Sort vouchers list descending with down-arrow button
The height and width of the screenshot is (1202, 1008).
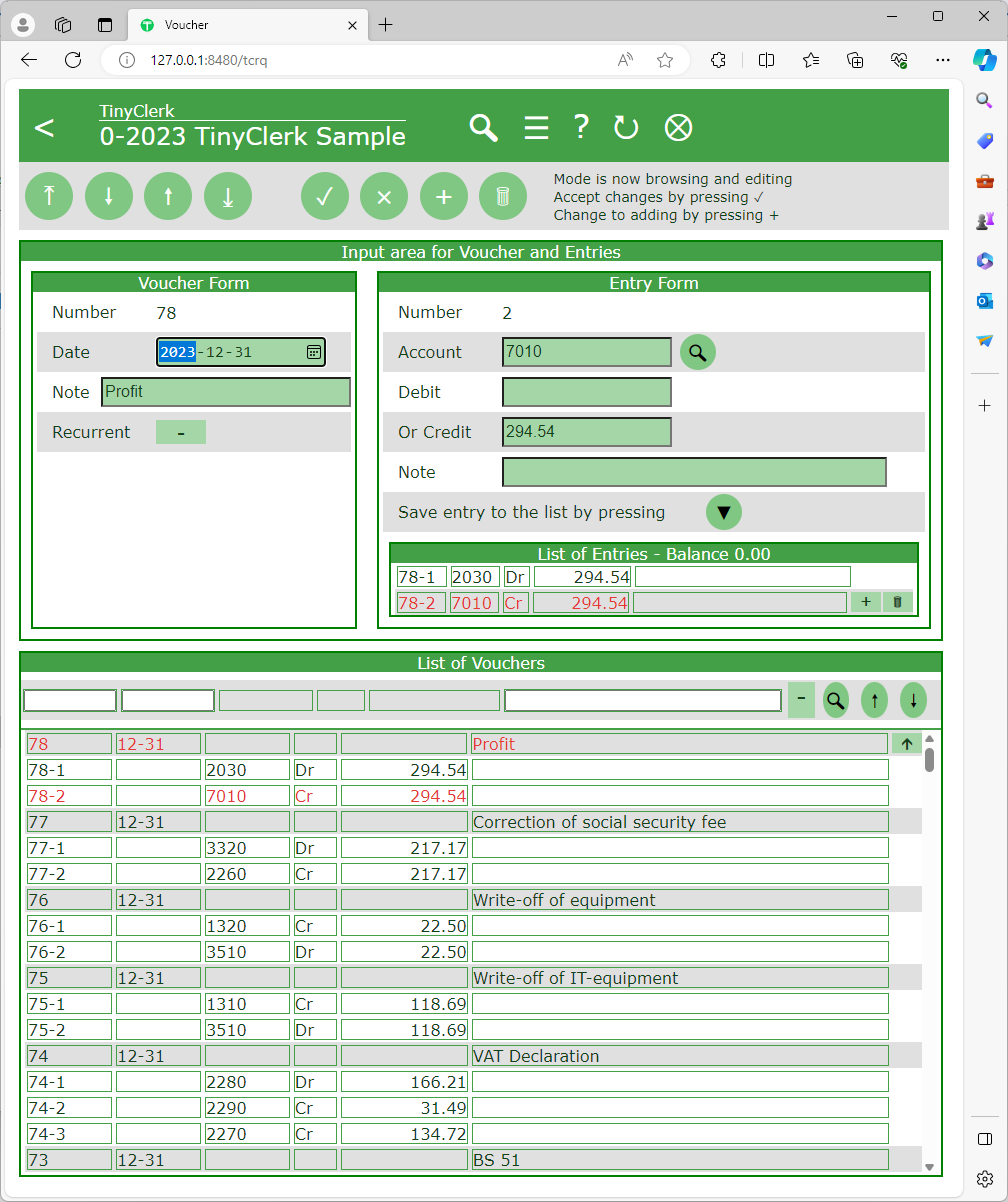pos(913,700)
